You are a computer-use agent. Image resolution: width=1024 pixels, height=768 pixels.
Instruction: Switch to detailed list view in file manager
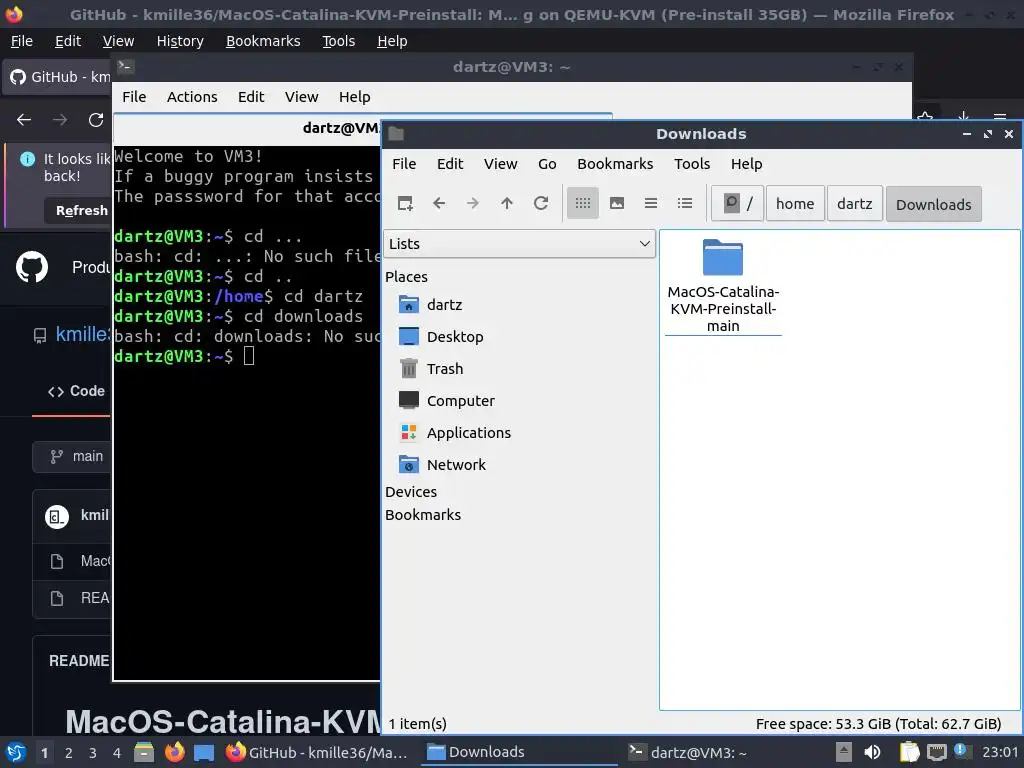(x=684, y=204)
